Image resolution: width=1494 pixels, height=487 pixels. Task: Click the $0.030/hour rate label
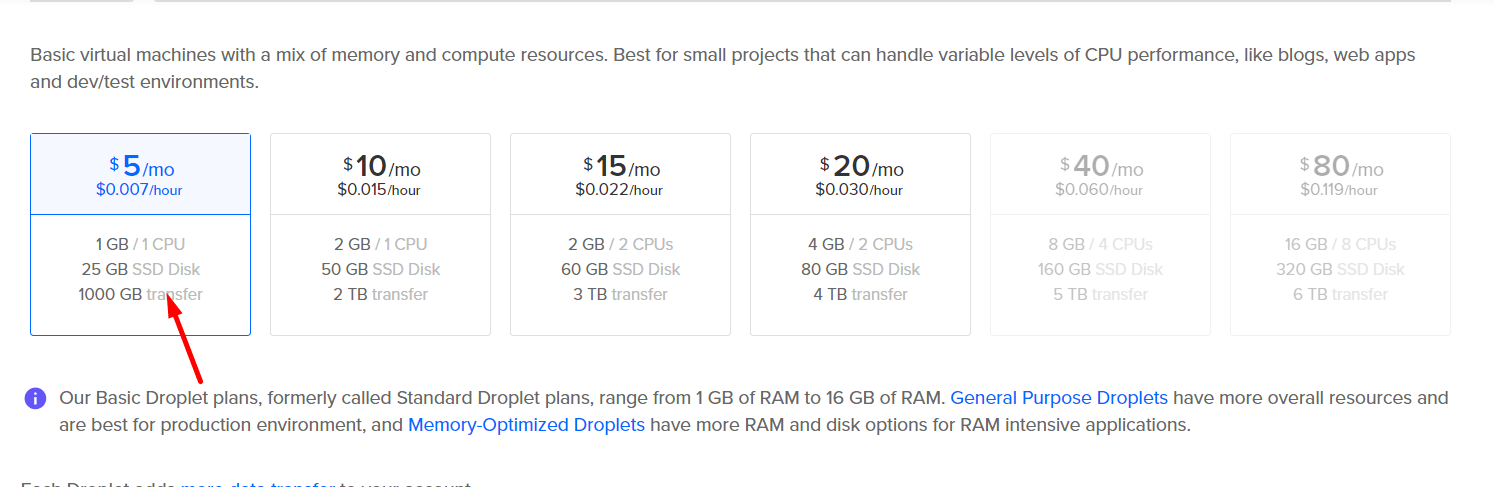pyautogui.click(x=860, y=189)
